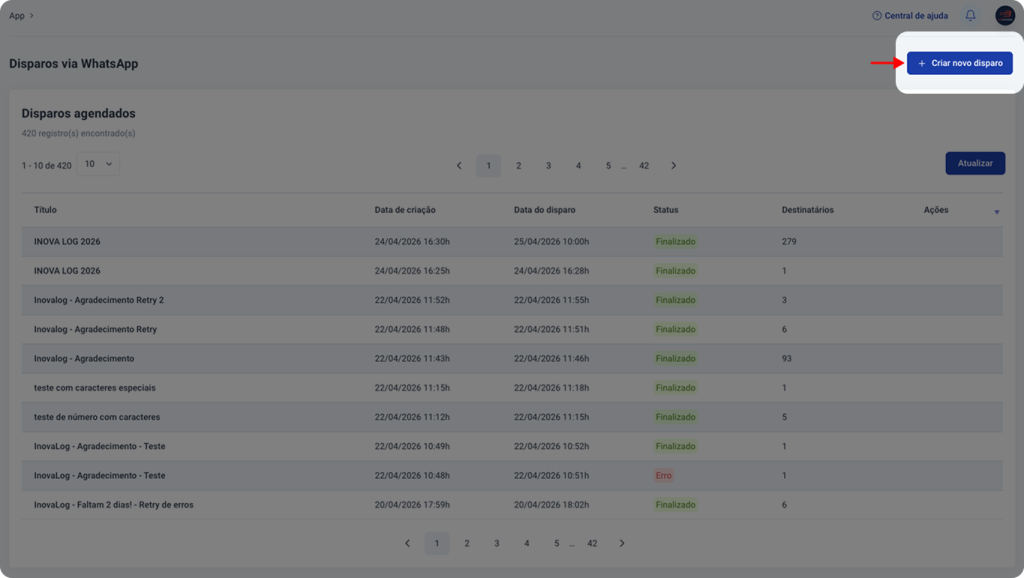Viewport: 1024px width, 578px height.
Task: Click the breadcrumb chevron after App
Action: (31, 16)
